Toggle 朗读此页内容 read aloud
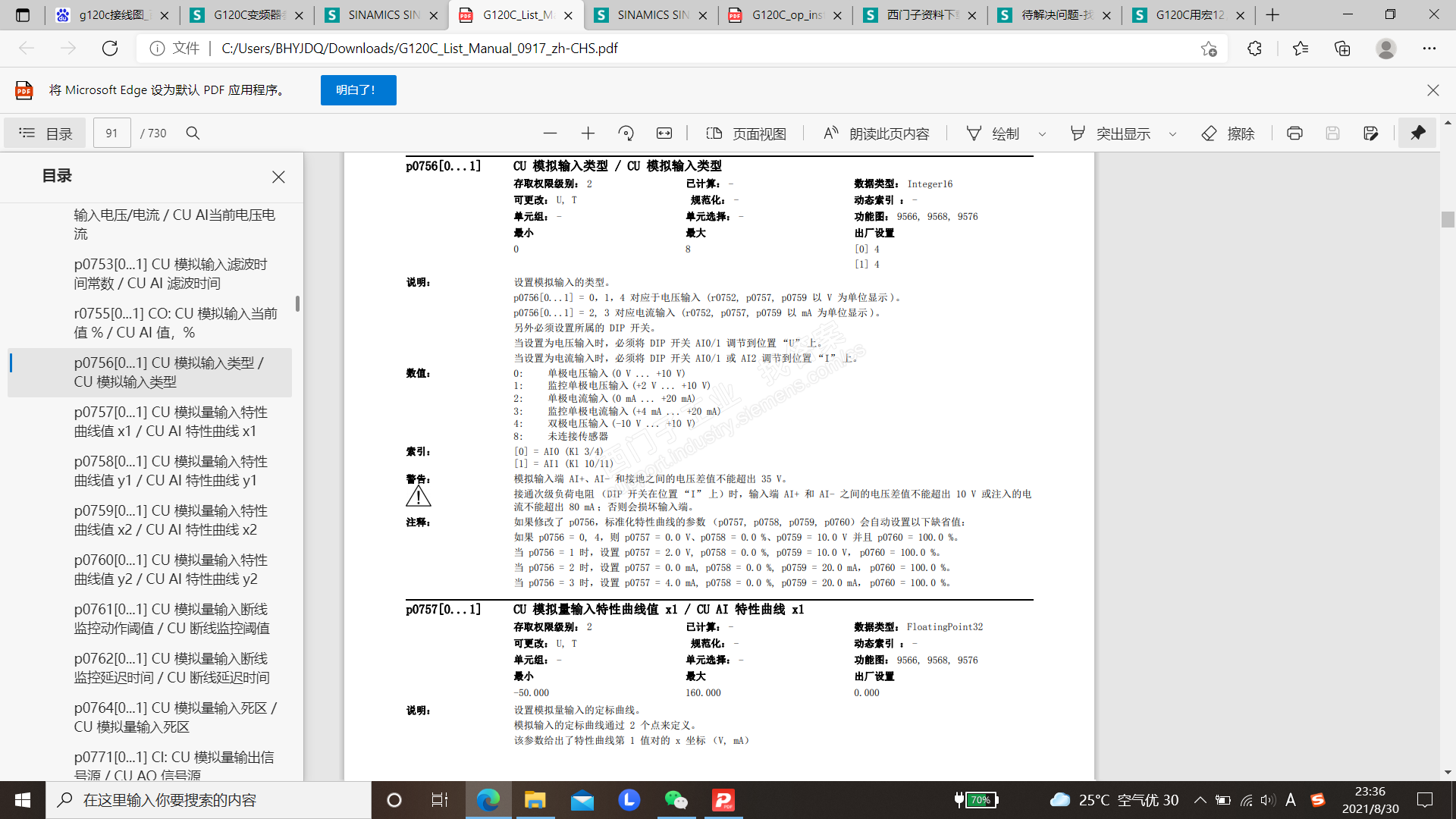This screenshot has width=1456, height=819. (877, 133)
